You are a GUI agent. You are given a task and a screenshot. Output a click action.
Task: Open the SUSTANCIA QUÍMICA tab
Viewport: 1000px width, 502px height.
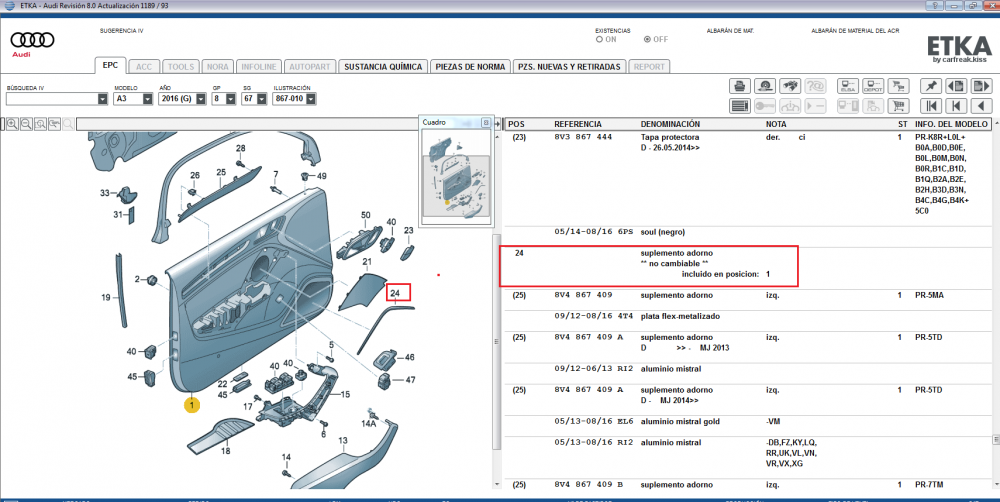(383, 66)
